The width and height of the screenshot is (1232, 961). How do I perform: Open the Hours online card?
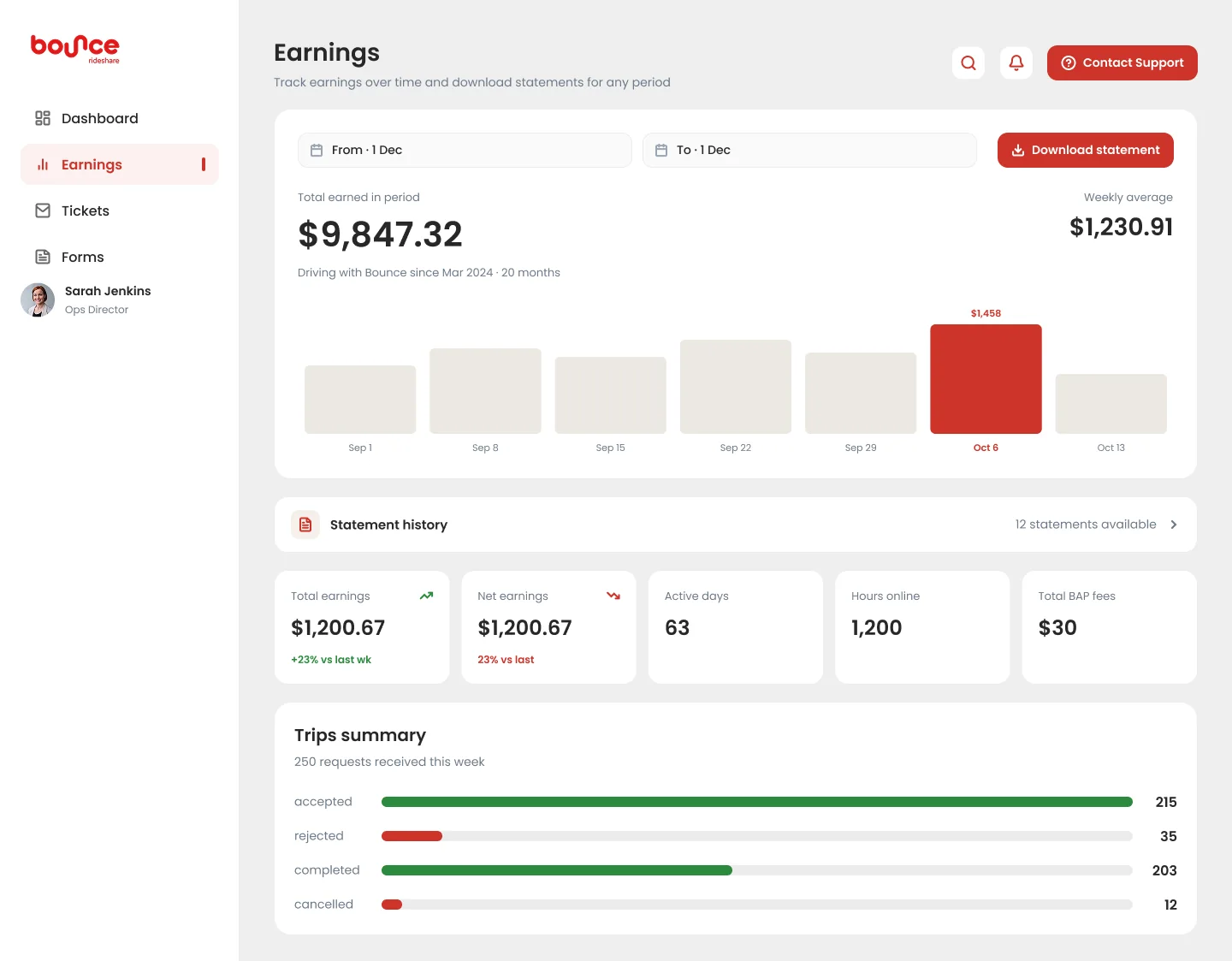click(x=922, y=627)
